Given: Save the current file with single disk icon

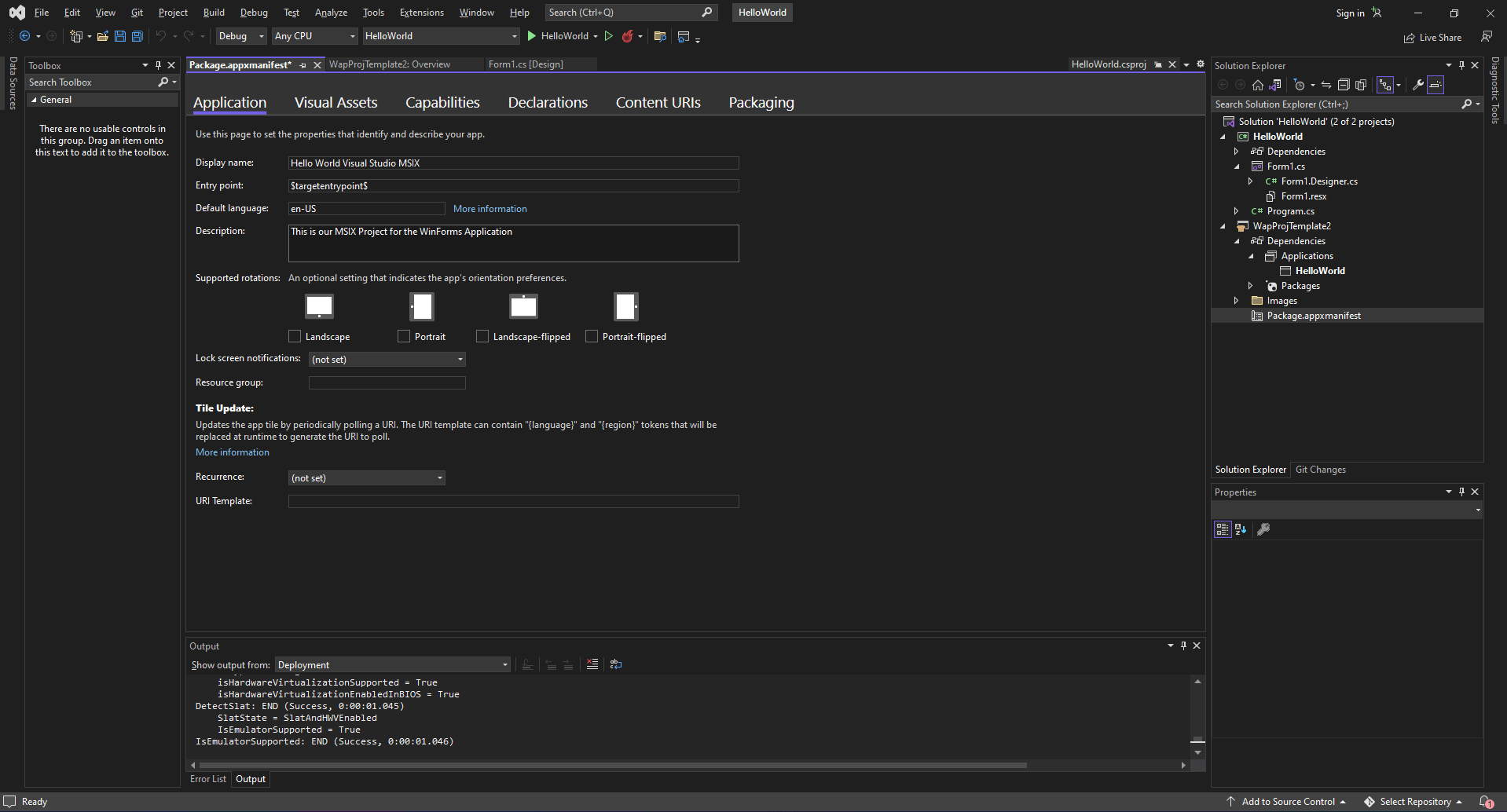Looking at the screenshot, I should pos(120,36).
